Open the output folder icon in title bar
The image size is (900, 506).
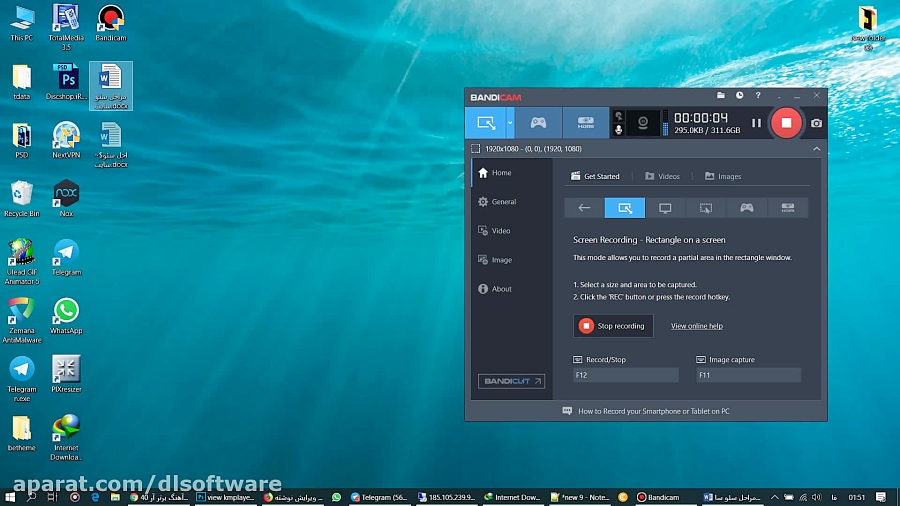click(721, 96)
